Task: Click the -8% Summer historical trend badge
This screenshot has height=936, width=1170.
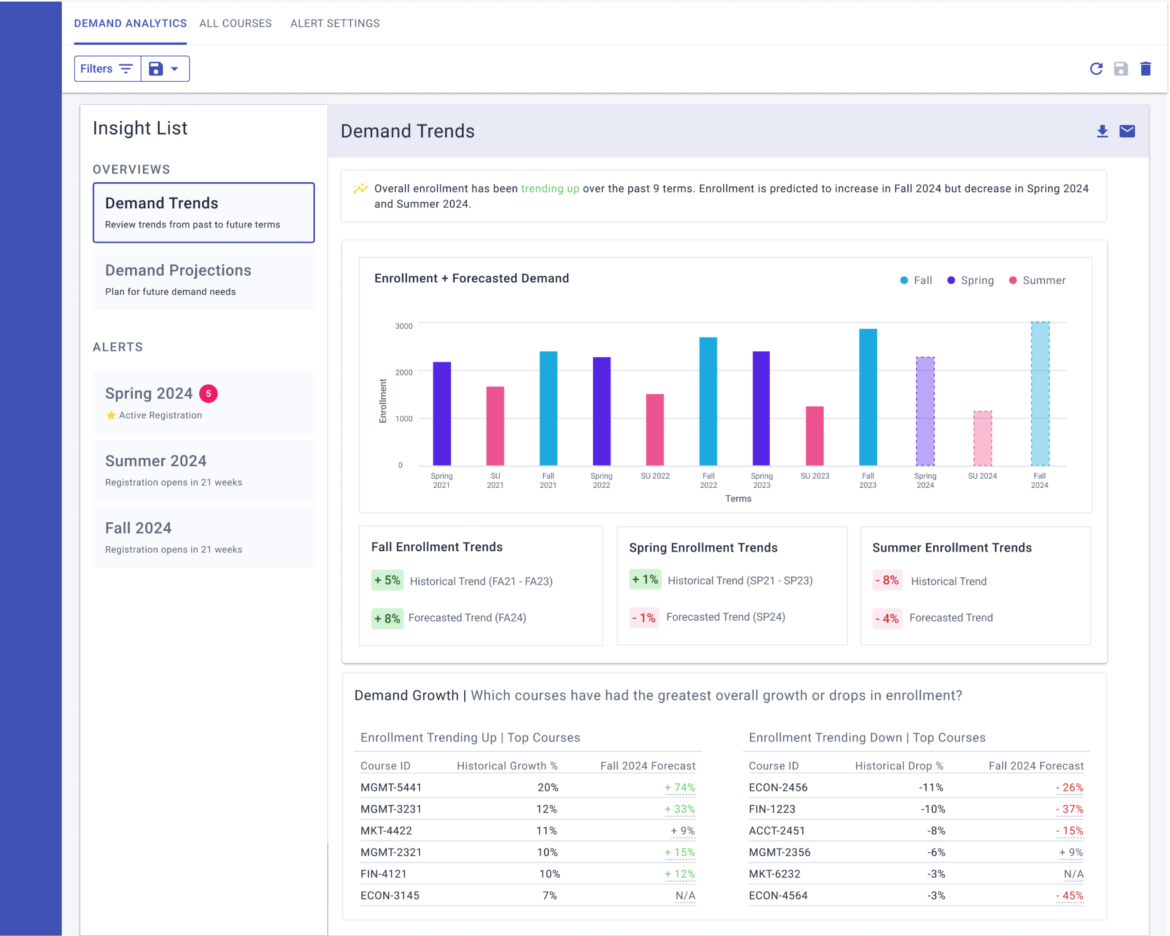Action: 887,581
